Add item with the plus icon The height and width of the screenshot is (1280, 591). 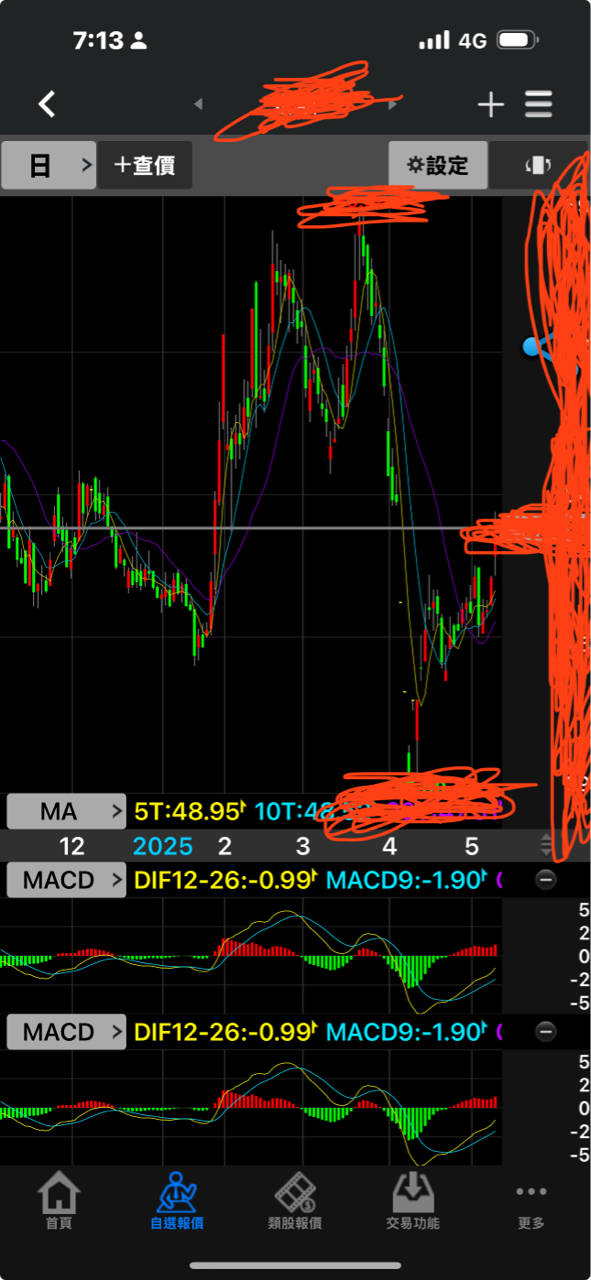click(491, 104)
